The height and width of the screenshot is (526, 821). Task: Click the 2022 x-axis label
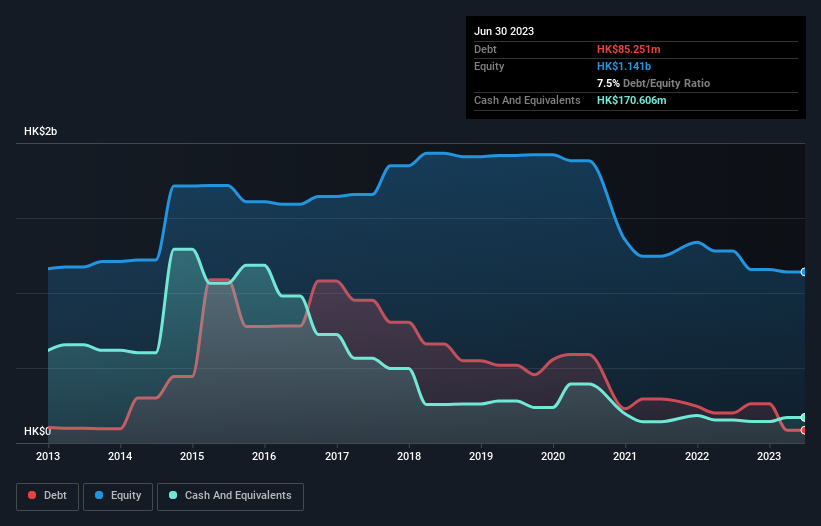pyautogui.click(x=697, y=456)
